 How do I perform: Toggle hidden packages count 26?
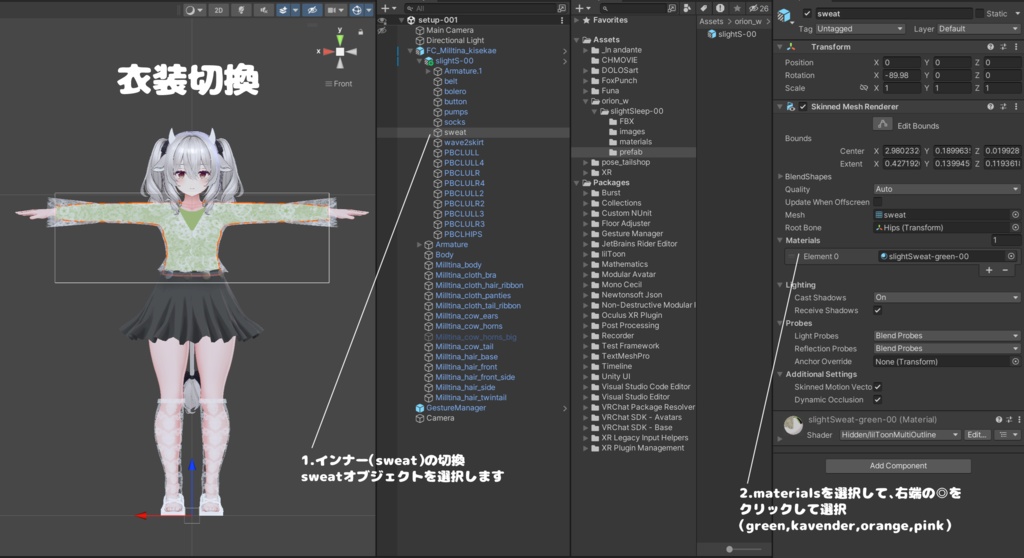(758, 8)
